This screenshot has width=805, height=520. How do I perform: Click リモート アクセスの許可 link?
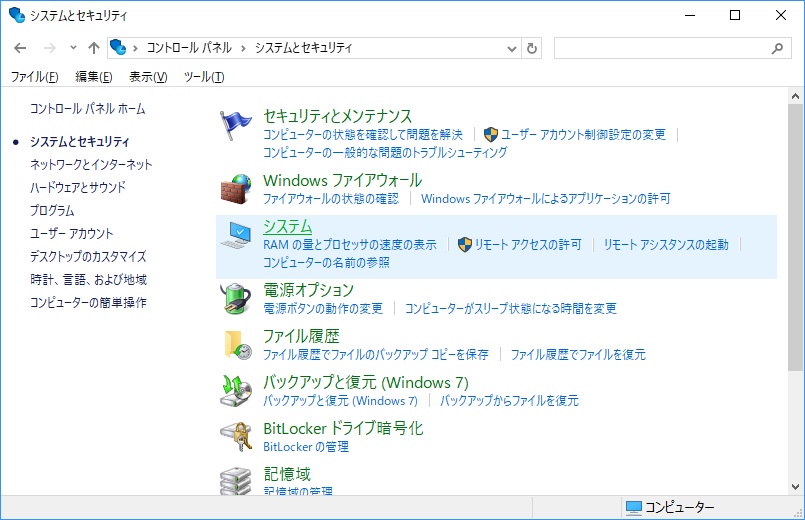[x=528, y=245]
